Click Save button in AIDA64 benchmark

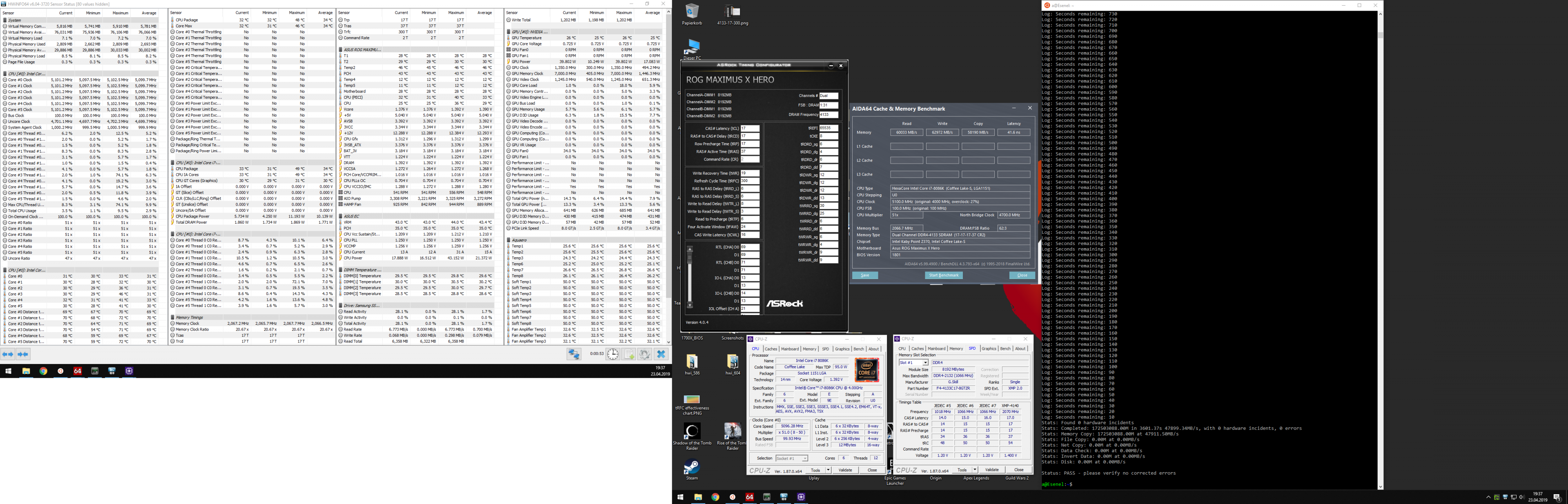click(865, 275)
